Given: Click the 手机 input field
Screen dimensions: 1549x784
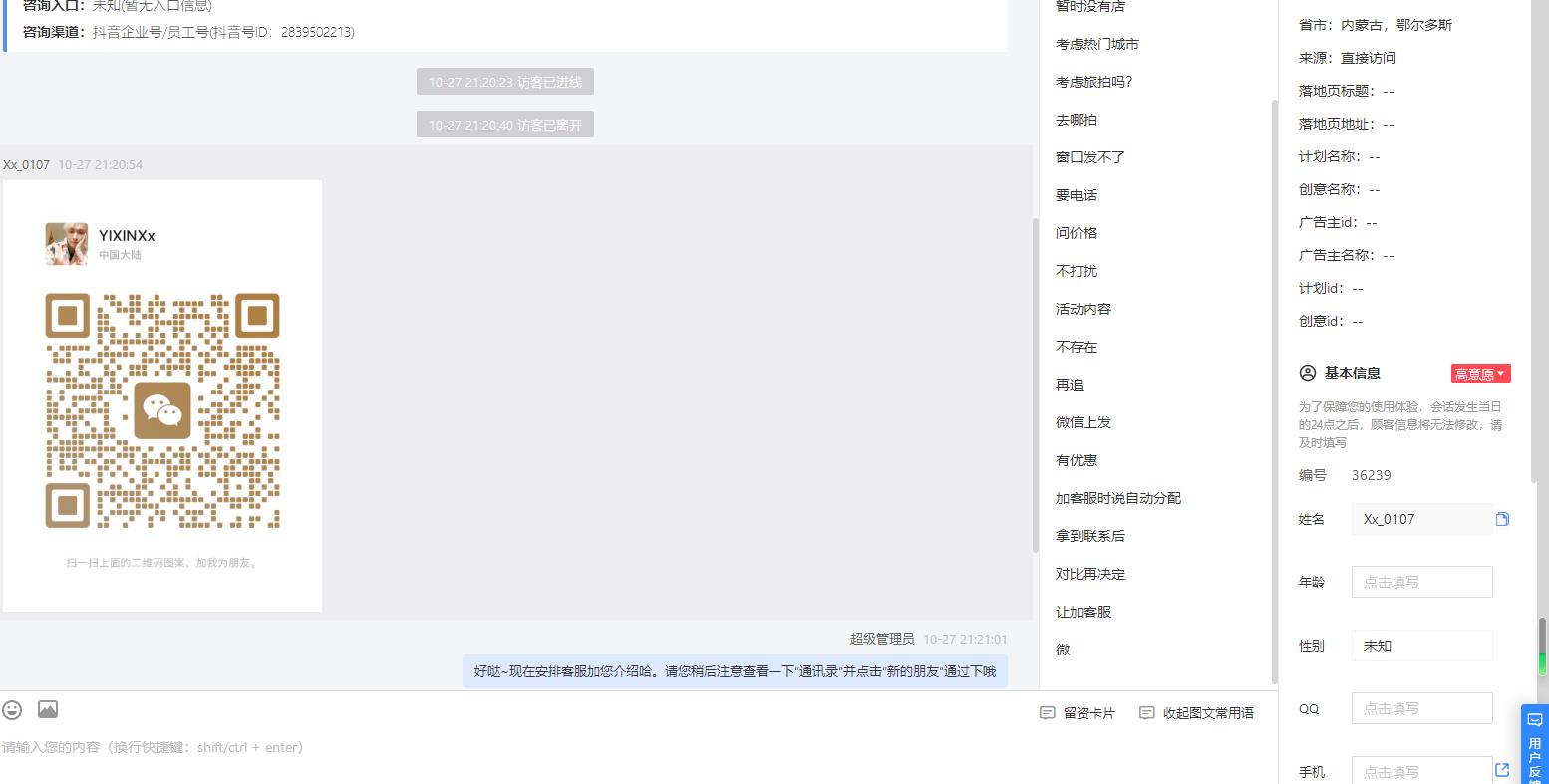Looking at the screenshot, I should tap(1422, 771).
